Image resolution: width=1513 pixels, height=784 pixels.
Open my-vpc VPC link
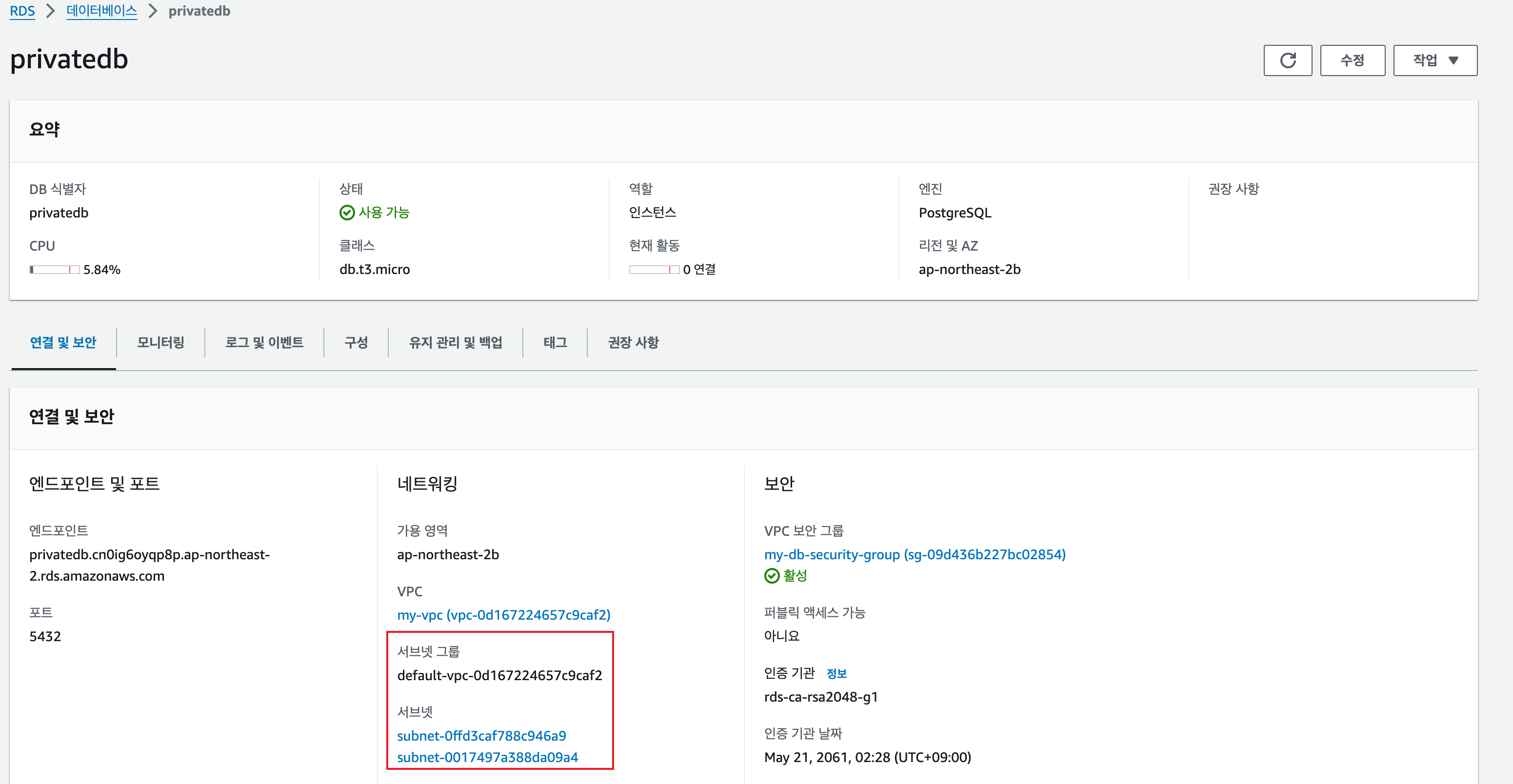point(503,615)
